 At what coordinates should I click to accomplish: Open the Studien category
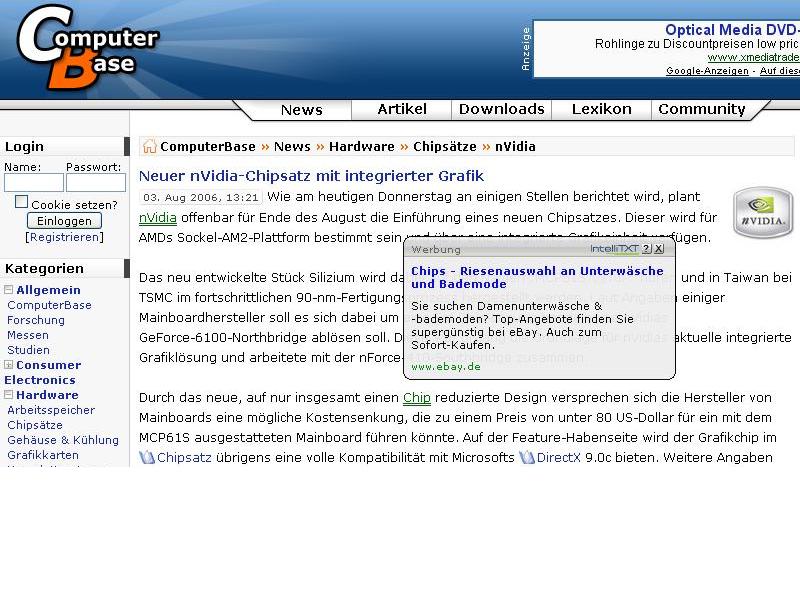29,350
